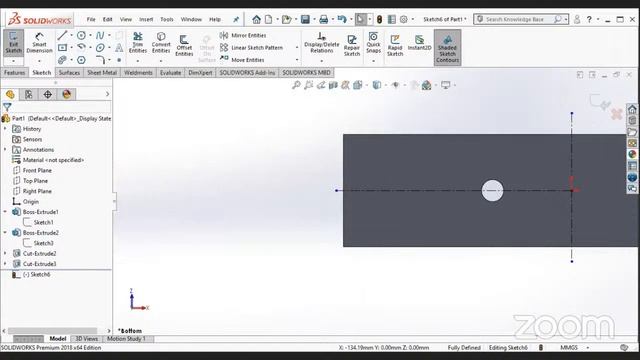Click Offset Entities tool
Image resolution: width=640 pixels, height=360 pixels.
tap(184, 45)
